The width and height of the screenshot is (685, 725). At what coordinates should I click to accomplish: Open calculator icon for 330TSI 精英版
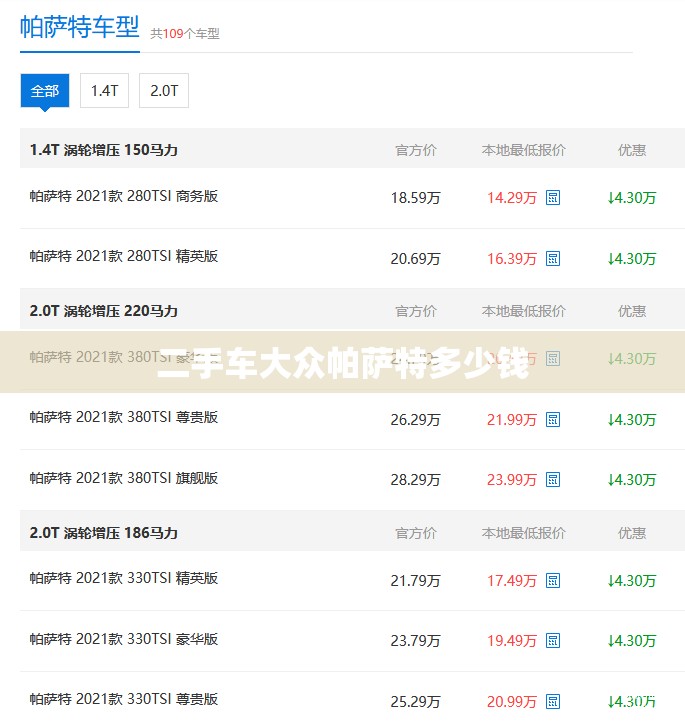553,580
